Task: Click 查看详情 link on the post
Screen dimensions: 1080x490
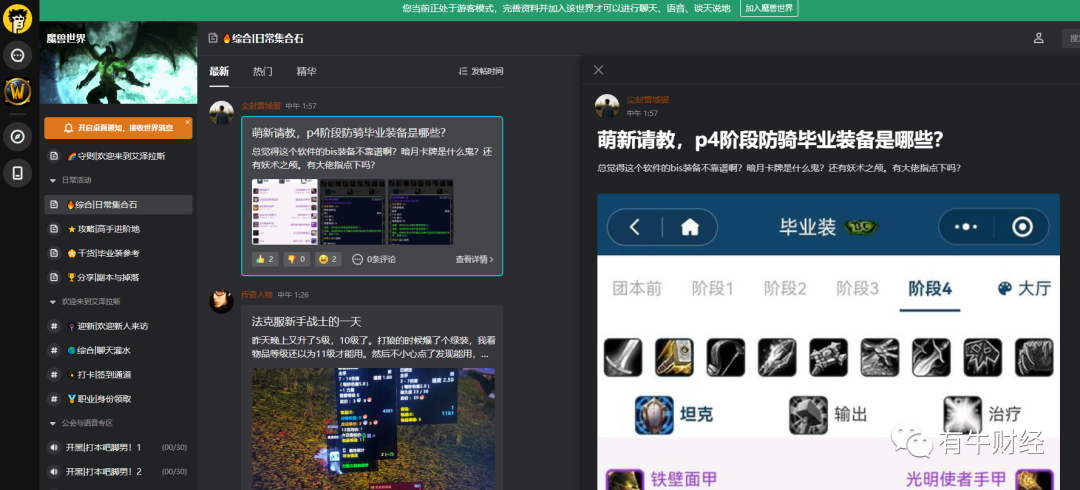Action: point(474,259)
